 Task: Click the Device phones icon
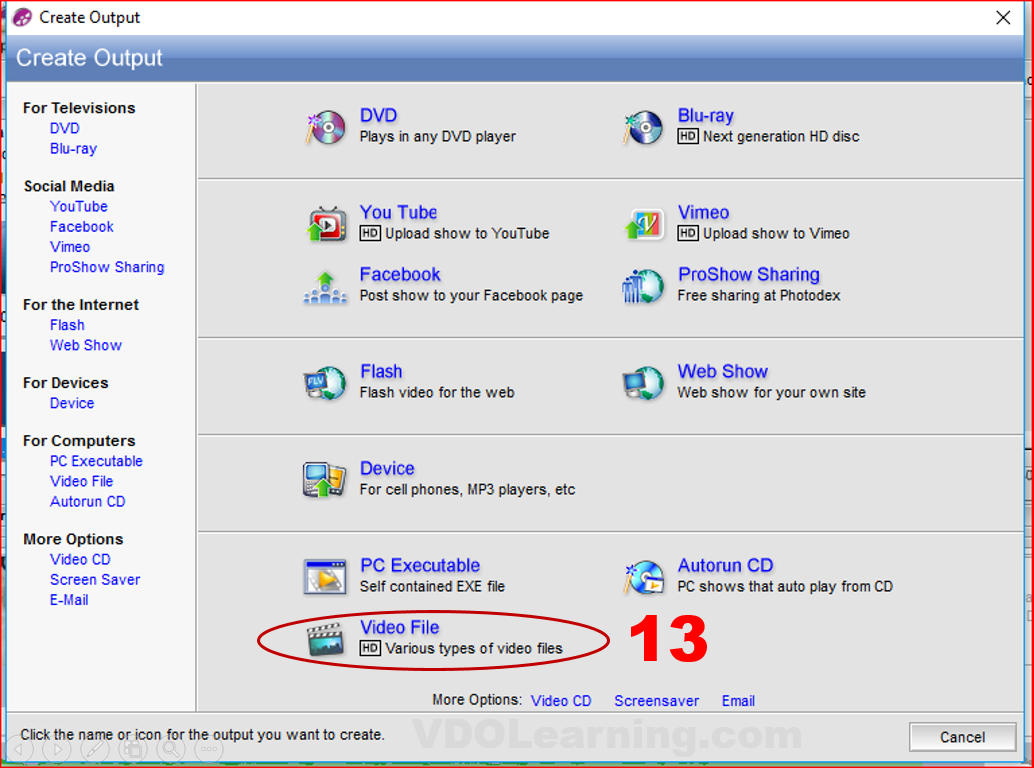(324, 479)
